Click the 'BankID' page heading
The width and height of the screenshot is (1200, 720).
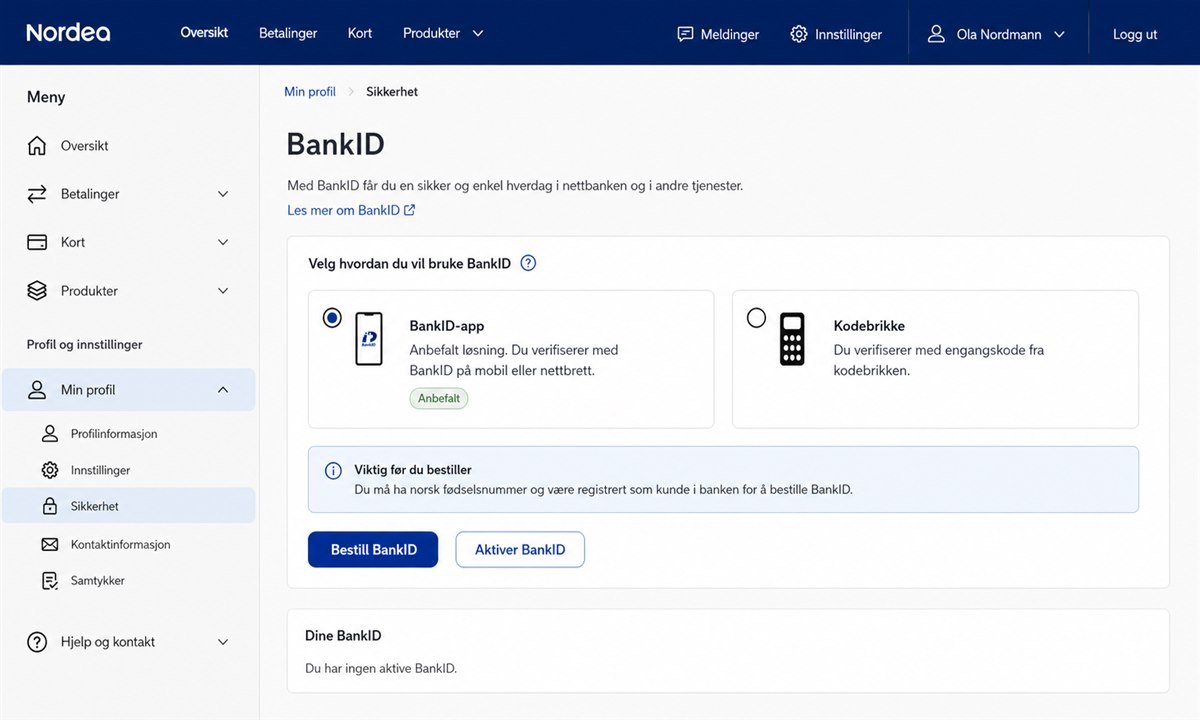[336, 144]
